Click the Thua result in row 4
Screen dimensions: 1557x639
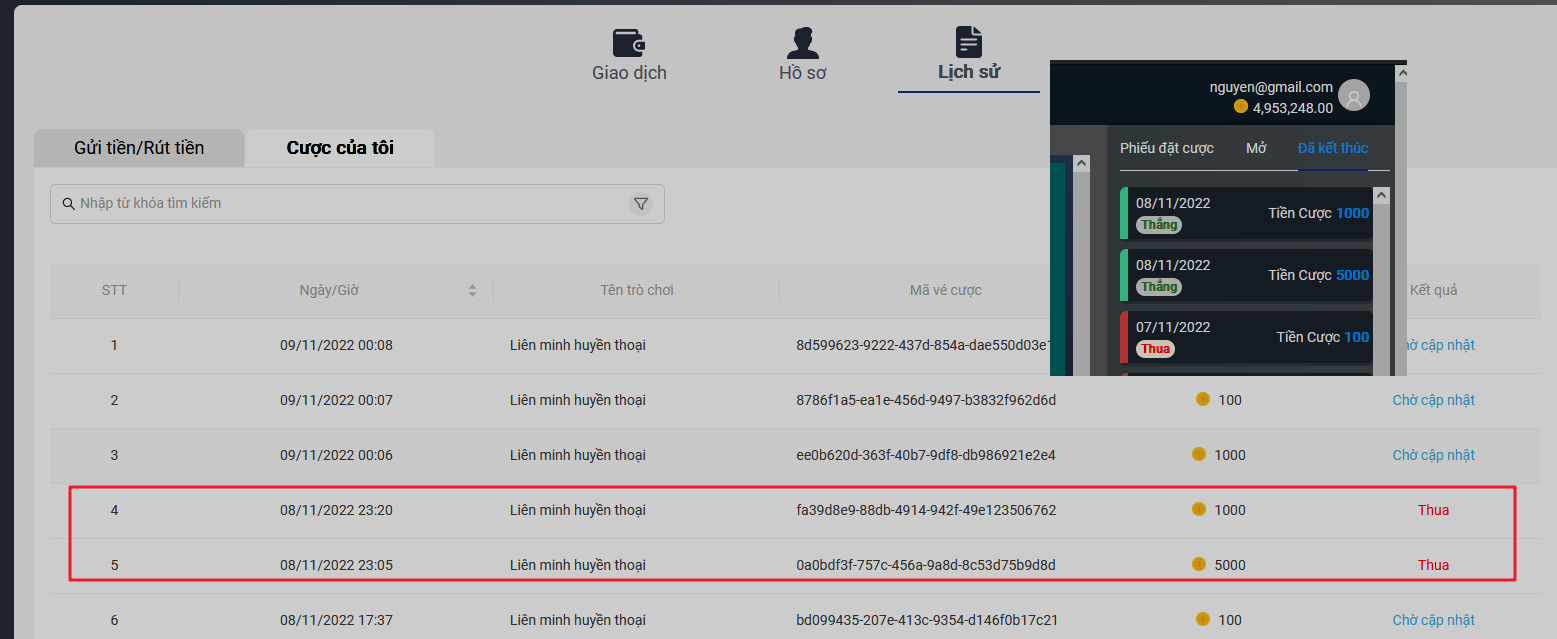click(x=1433, y=510)
